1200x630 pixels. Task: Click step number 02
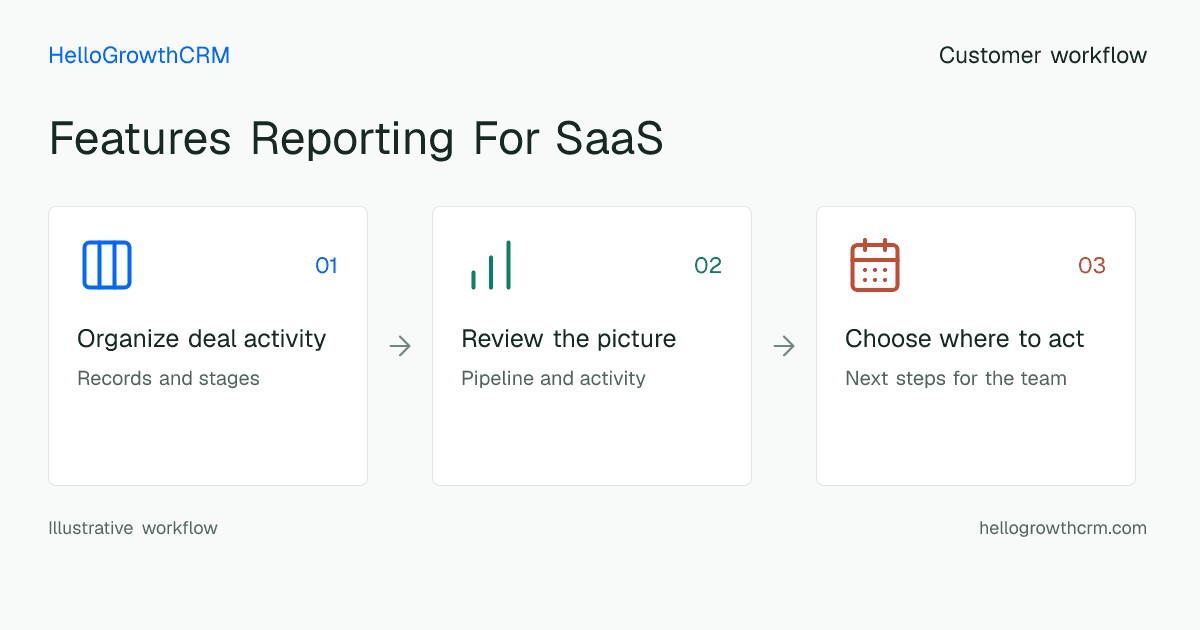click(708, 266)
